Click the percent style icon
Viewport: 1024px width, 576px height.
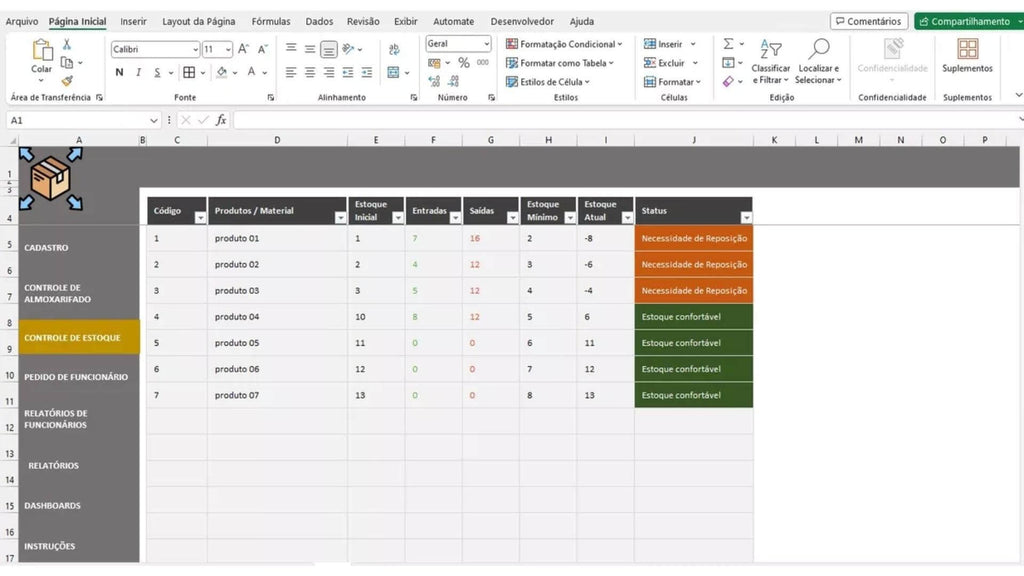pyautogui.click(x=464, y=63)
